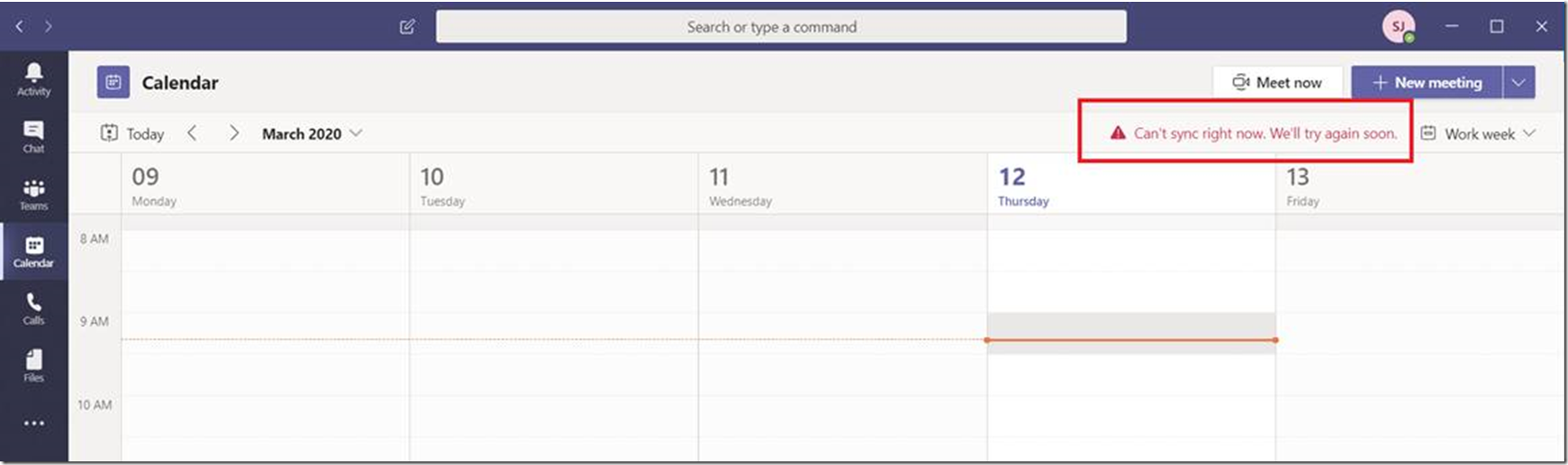Show more apps ellipsis
Viewport: 1568px width, 465px height.
[x=33, y=423]
